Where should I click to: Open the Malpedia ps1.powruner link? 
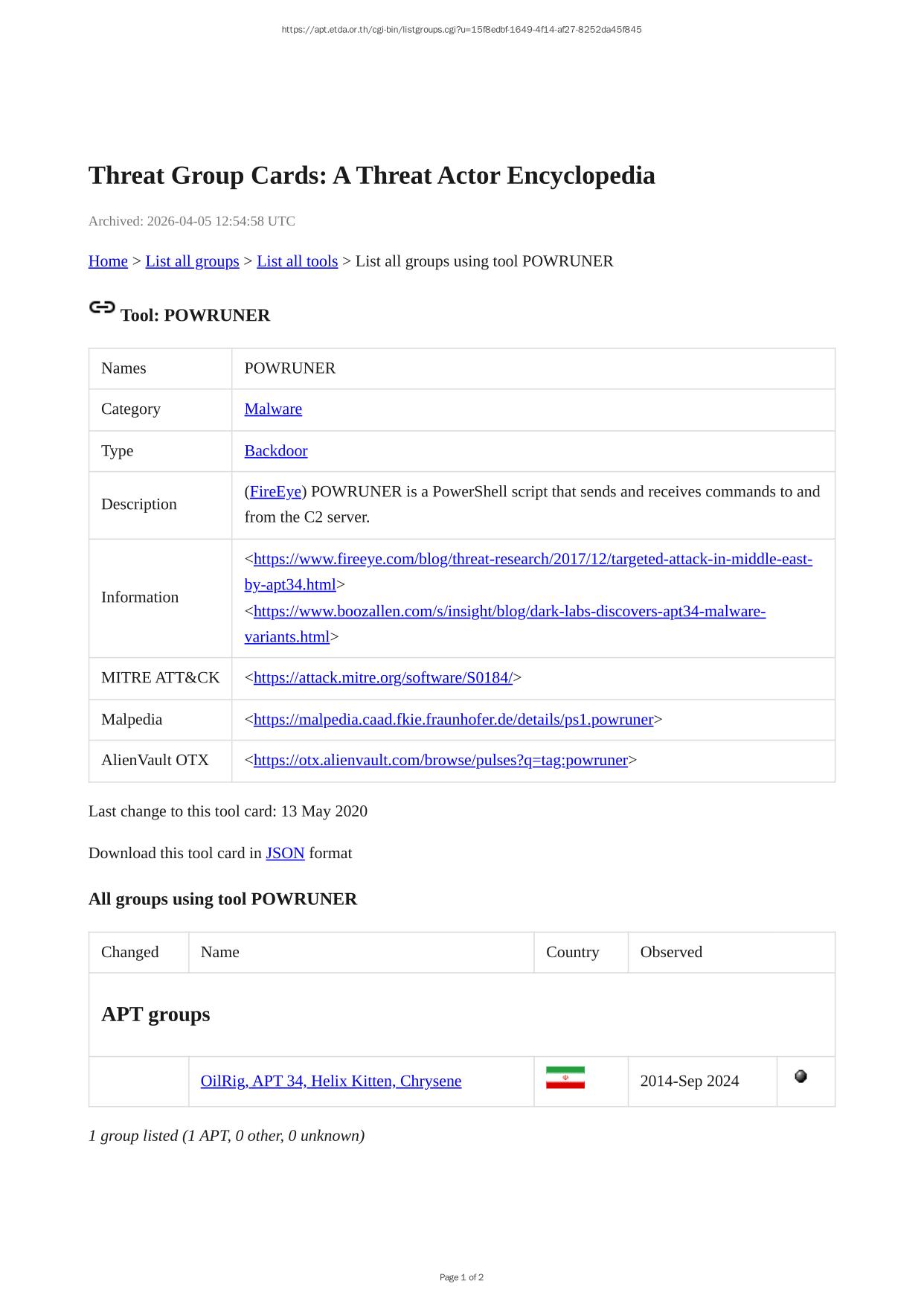pyautogui.click(x=453, y=720)
